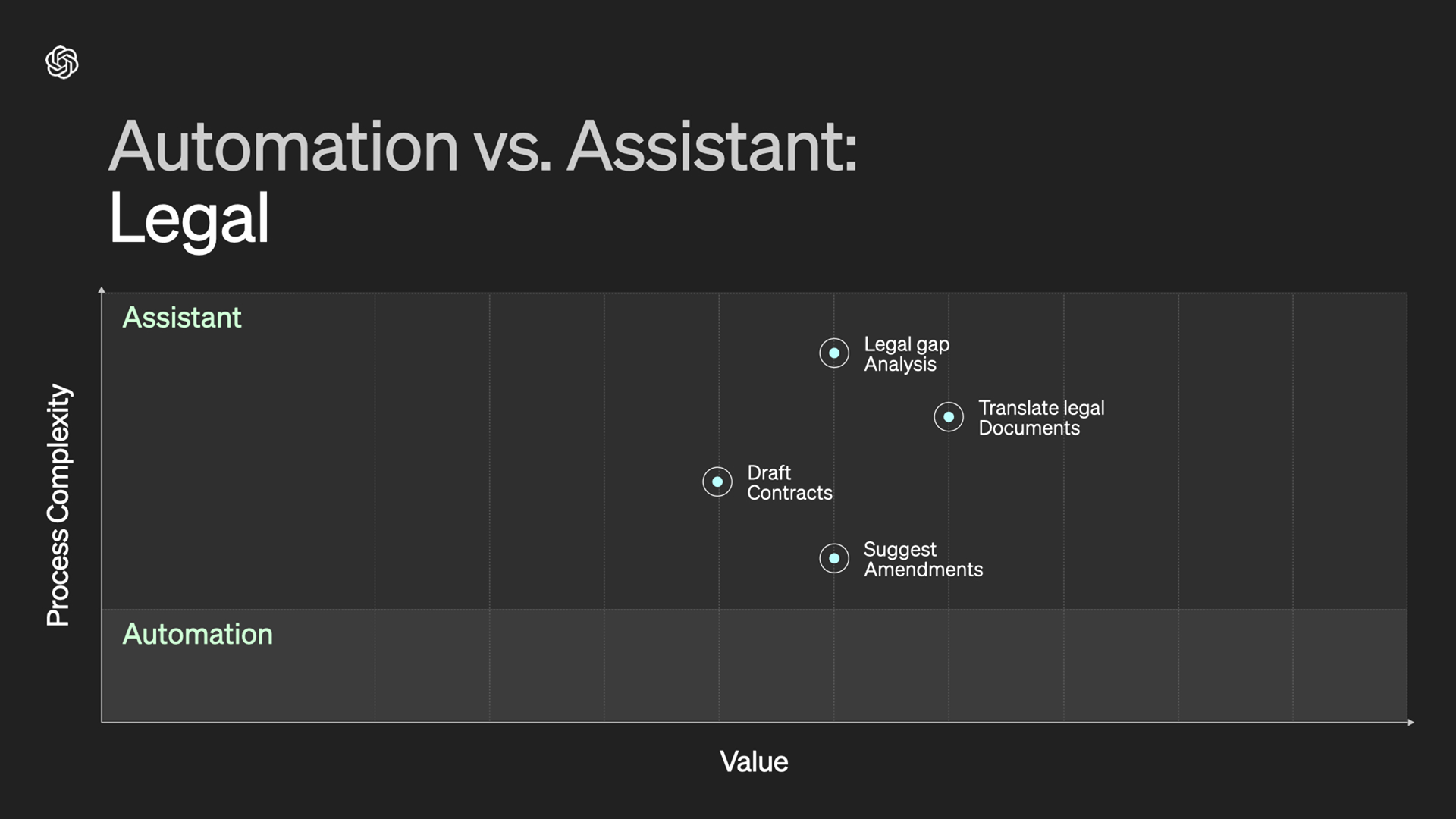Click the Process Complexity axis title
This screenshot has width=1456, height=819.
pos(58,505)
